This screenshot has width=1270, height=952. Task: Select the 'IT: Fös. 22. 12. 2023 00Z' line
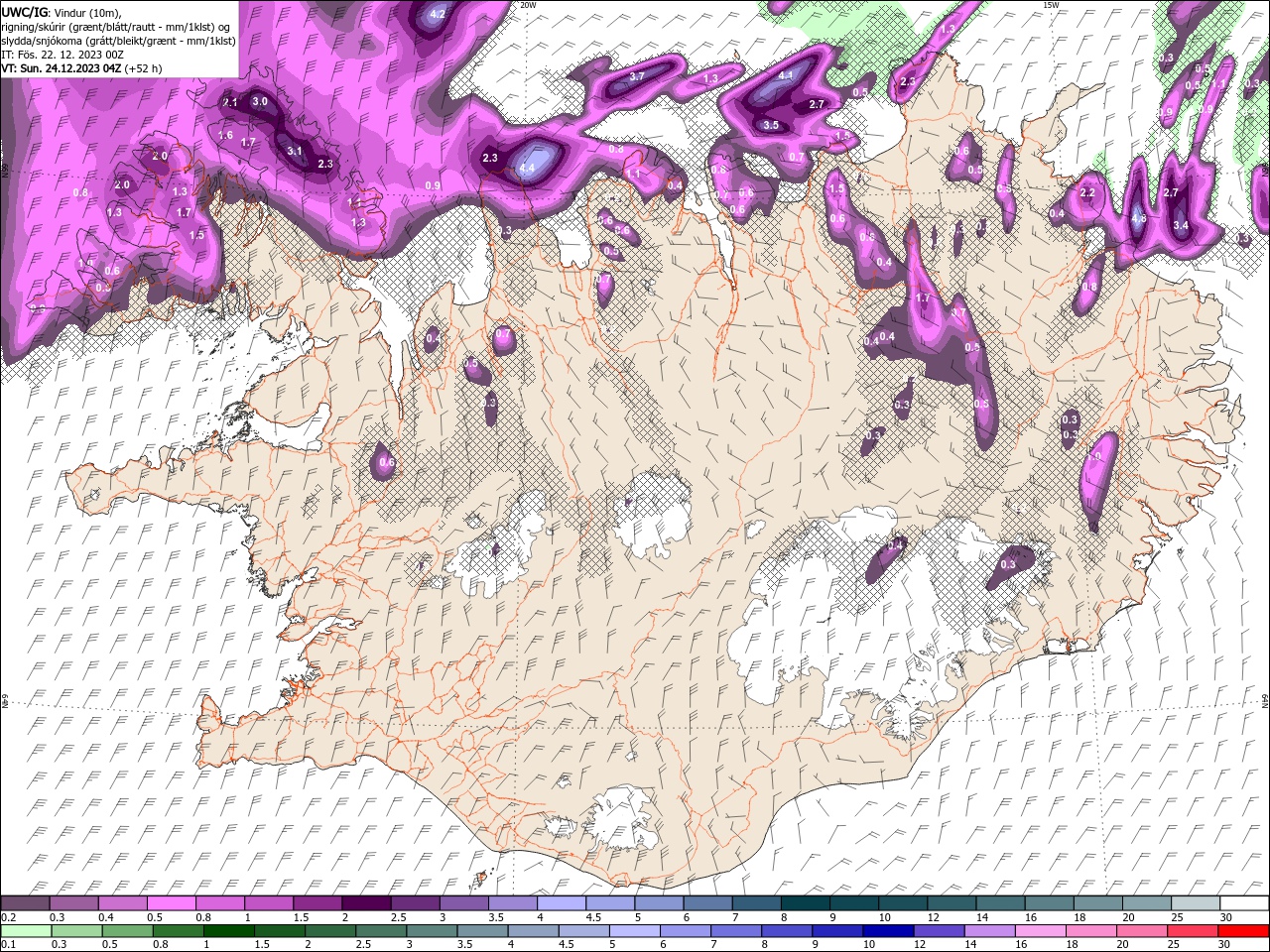(x=62, y=55)
